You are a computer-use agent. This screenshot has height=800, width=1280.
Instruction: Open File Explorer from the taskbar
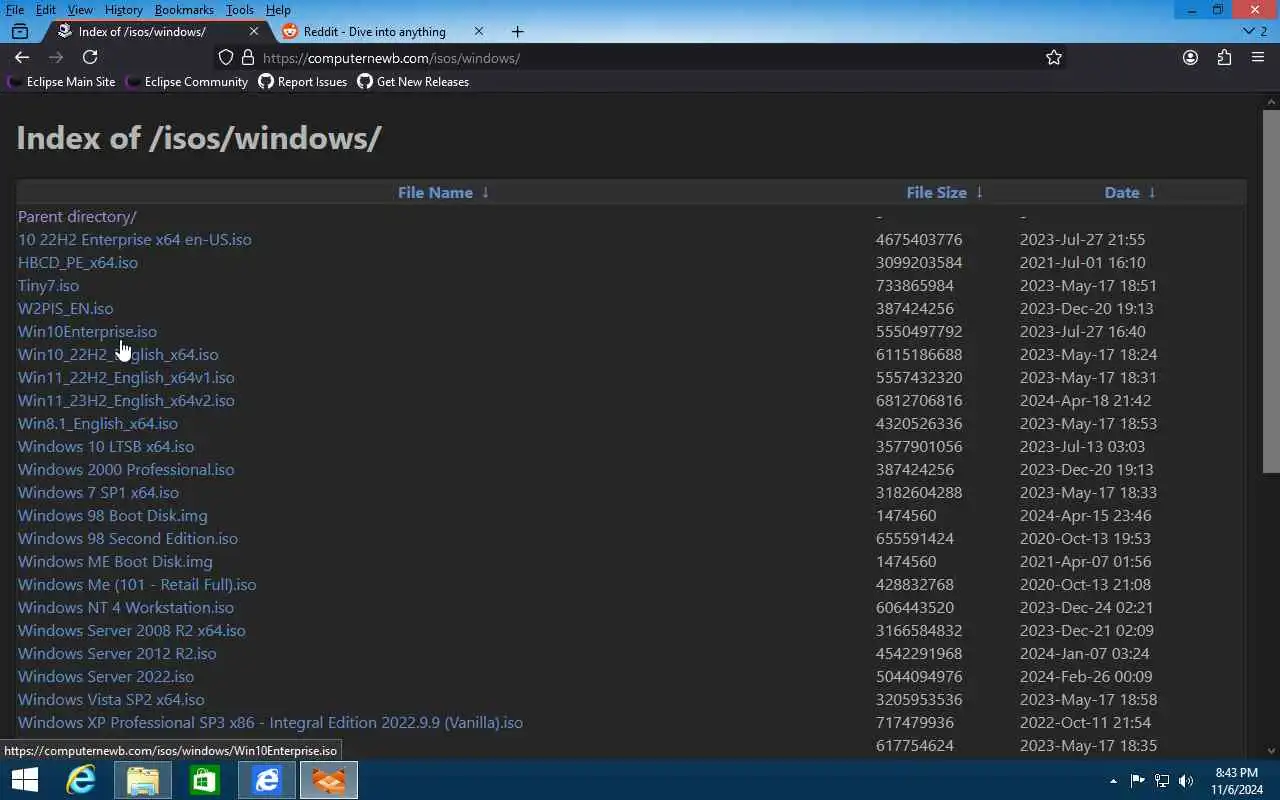[143, 780]
